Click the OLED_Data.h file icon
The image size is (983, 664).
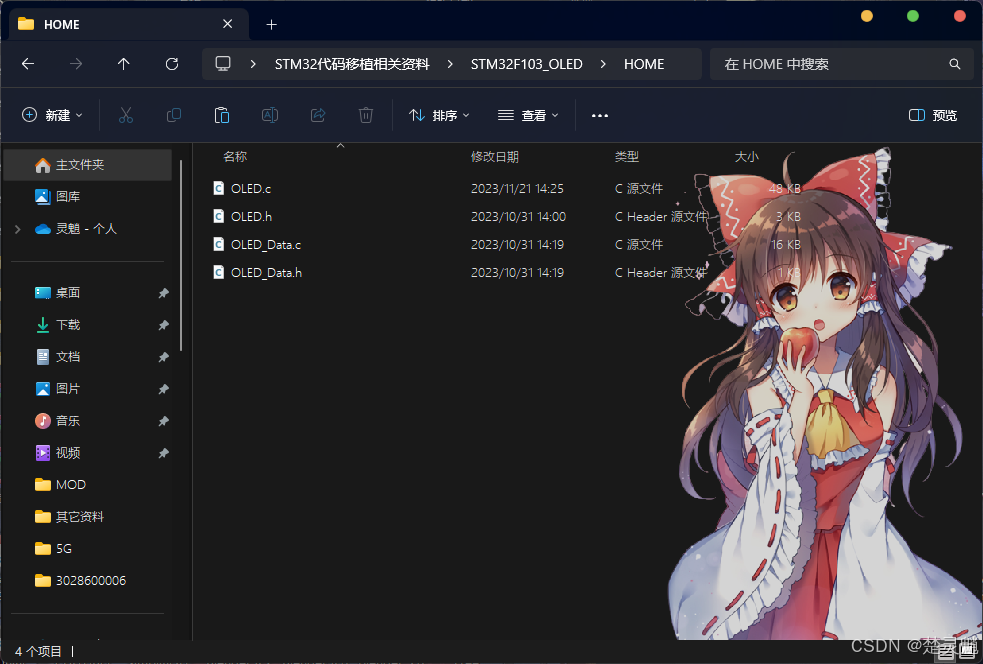tap(219, 273)
